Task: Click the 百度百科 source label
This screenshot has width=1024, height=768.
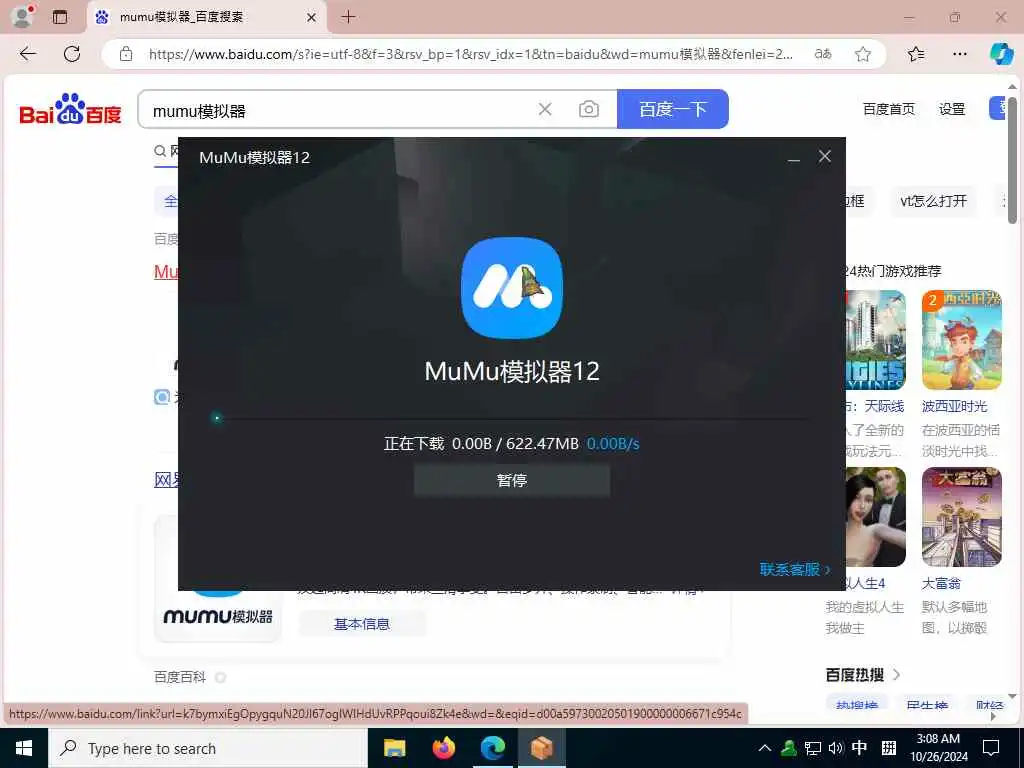Action: [180, 677]
